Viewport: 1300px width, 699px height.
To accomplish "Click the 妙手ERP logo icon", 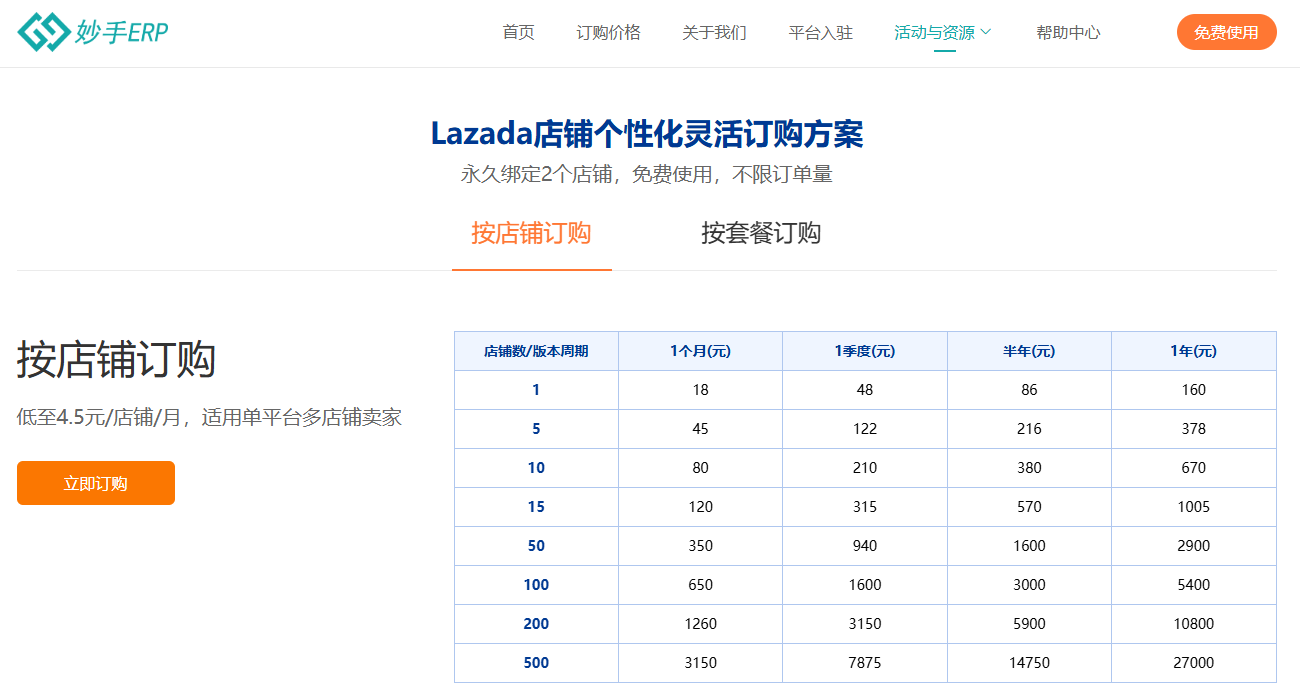I will click(x=44, y=32).
